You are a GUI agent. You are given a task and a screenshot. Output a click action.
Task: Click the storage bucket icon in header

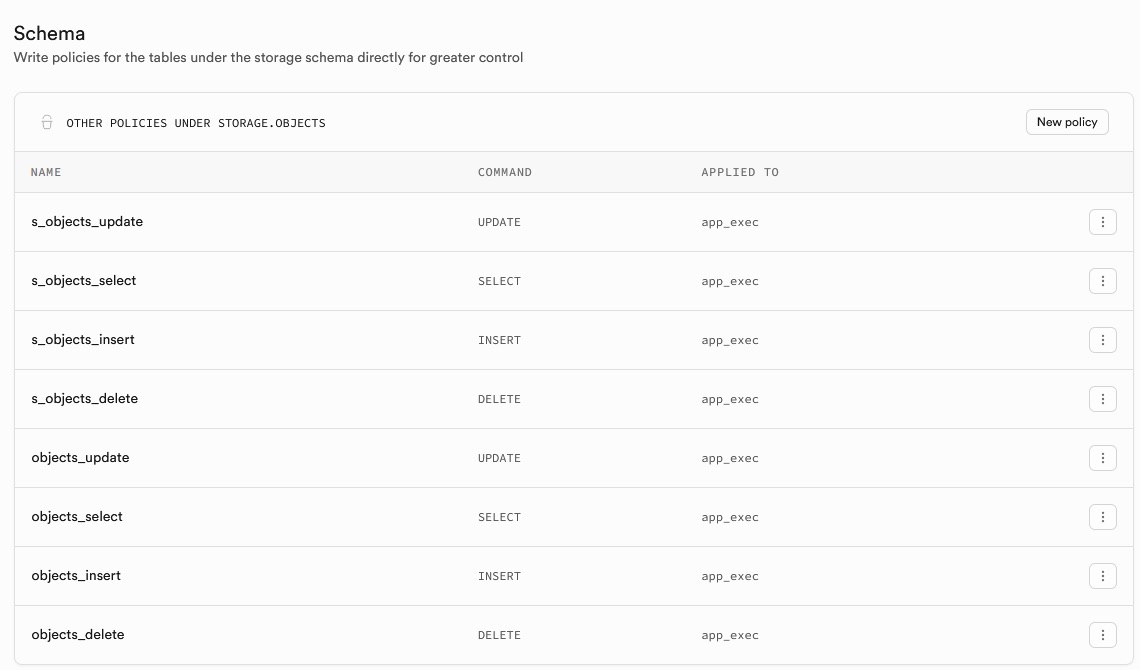[x=46, y=122]
